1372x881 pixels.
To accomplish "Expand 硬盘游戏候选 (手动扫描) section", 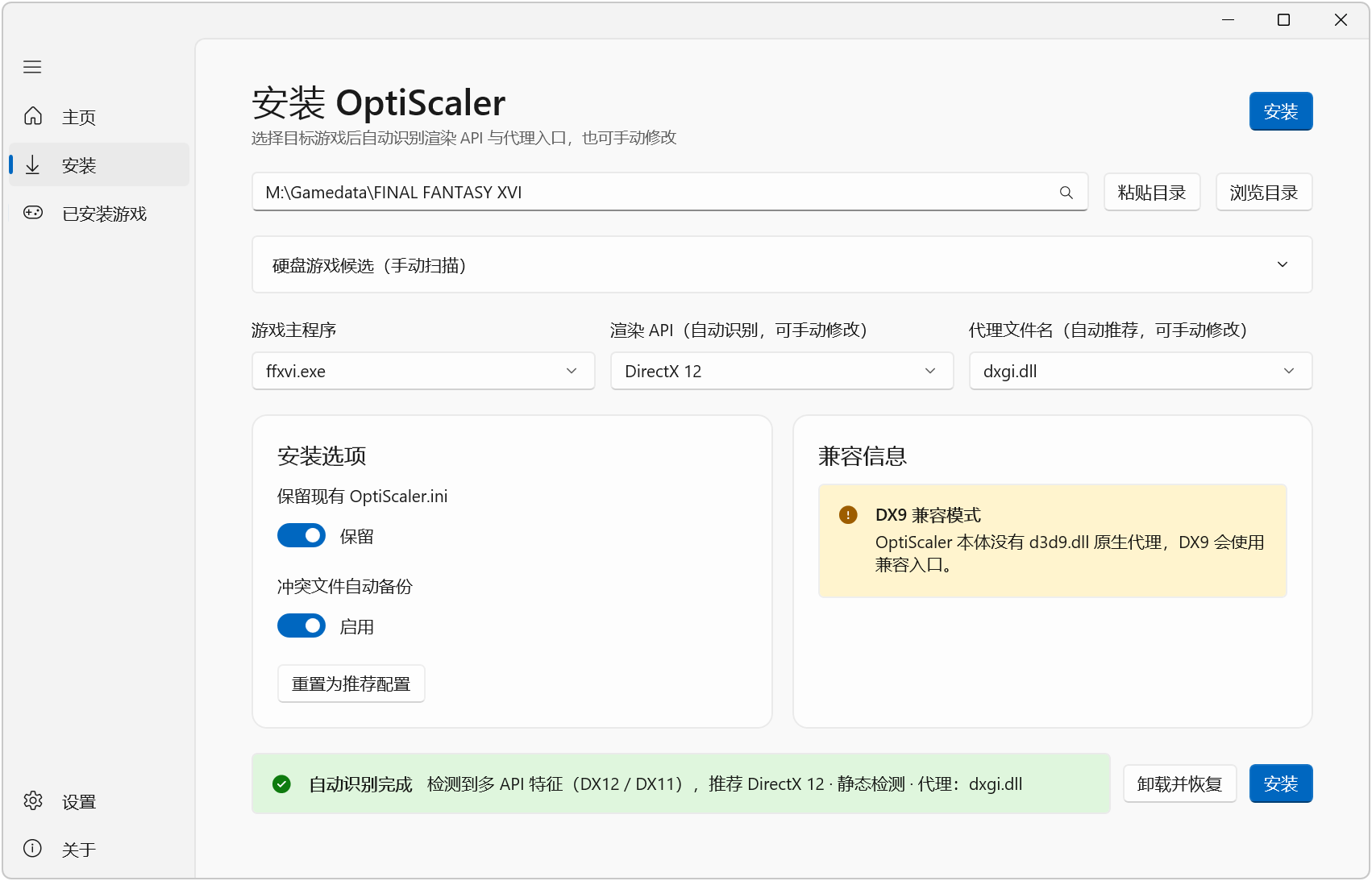I will click(782, 264).
